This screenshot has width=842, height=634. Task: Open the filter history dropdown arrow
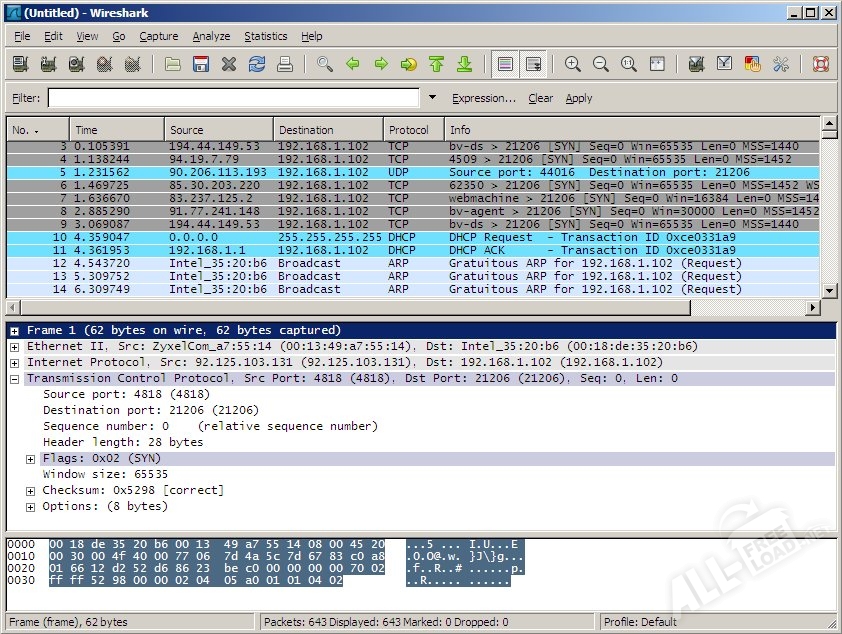click(x=432, y=98)
